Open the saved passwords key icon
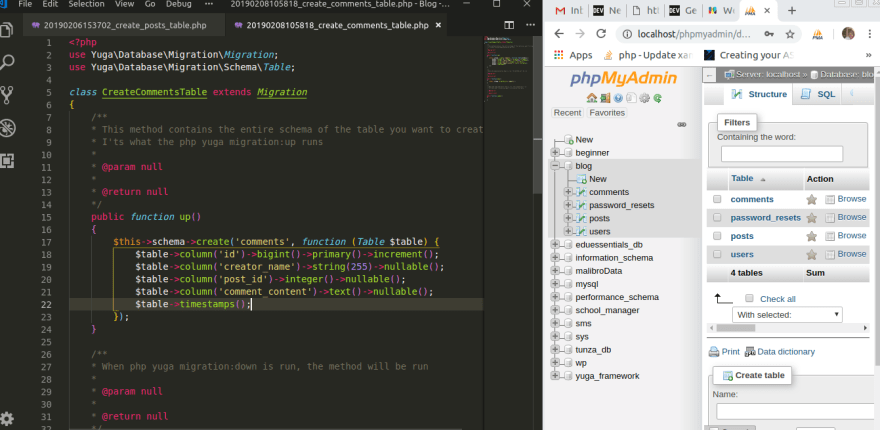The height and width of the screenshot is (430, 880). coord(770,34)
